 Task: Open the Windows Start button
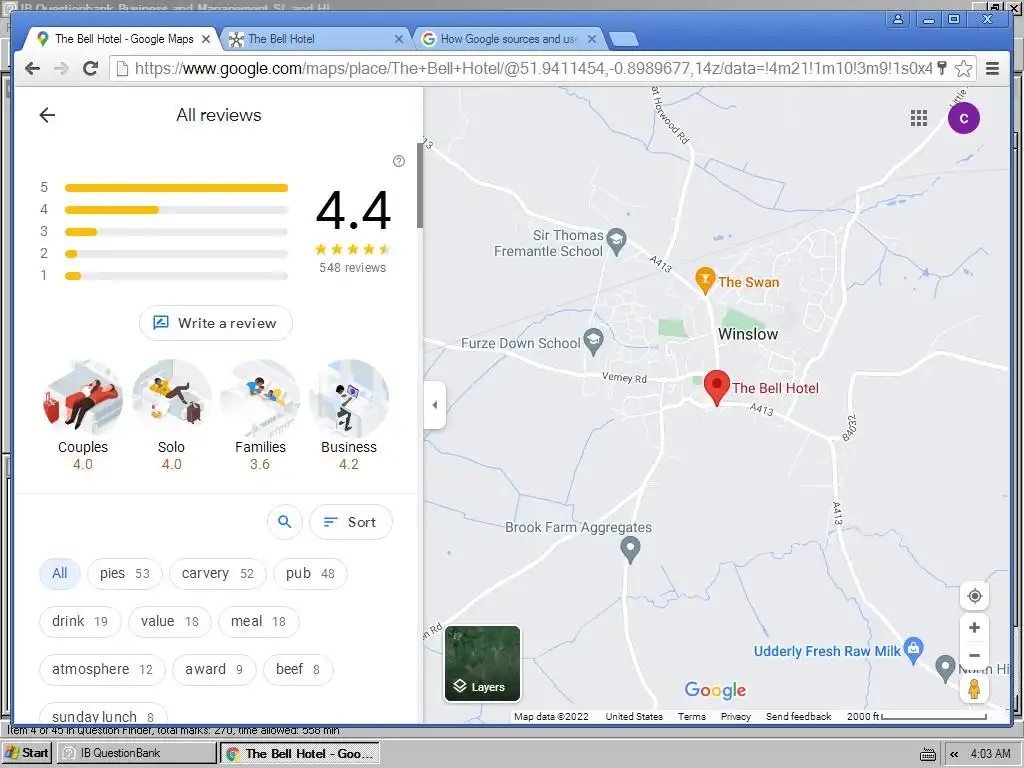click(x=27, y=753)
